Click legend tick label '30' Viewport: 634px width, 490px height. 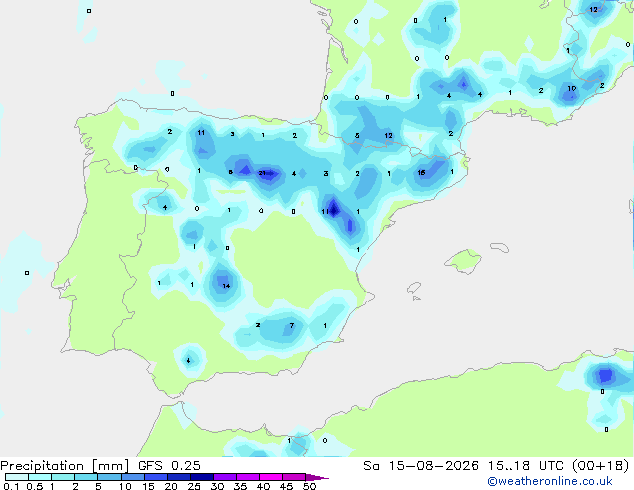pos(218,486)
